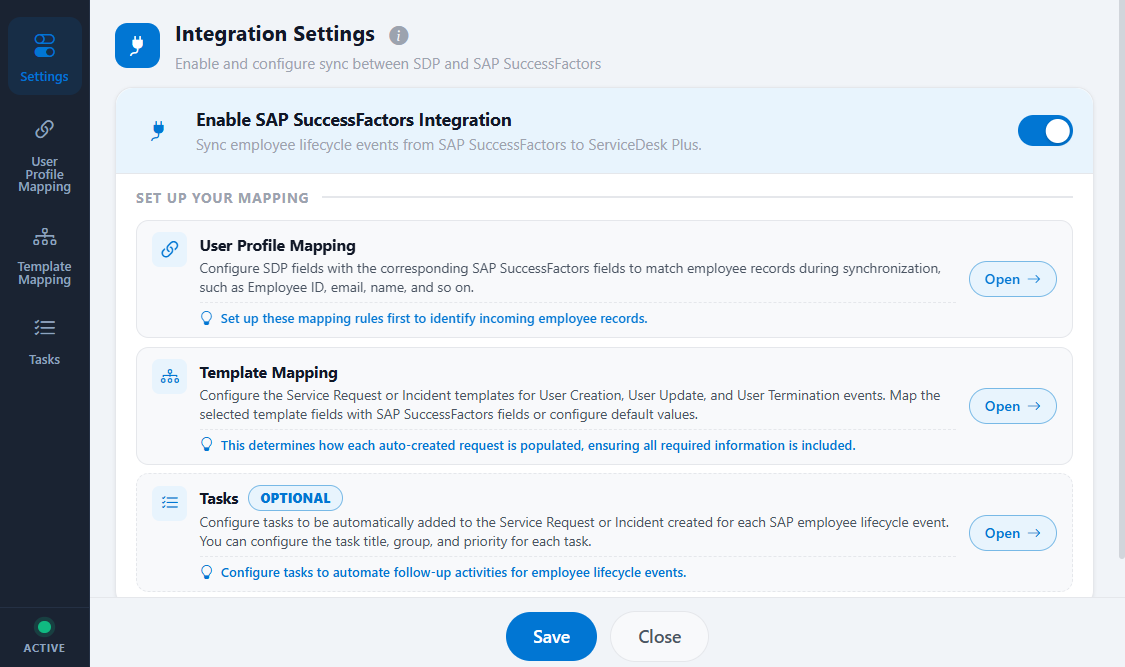This screenshot has height=667, width=1125.
Task: Click the link icon on User Profile Mapping card
Action: click(169, 249)
